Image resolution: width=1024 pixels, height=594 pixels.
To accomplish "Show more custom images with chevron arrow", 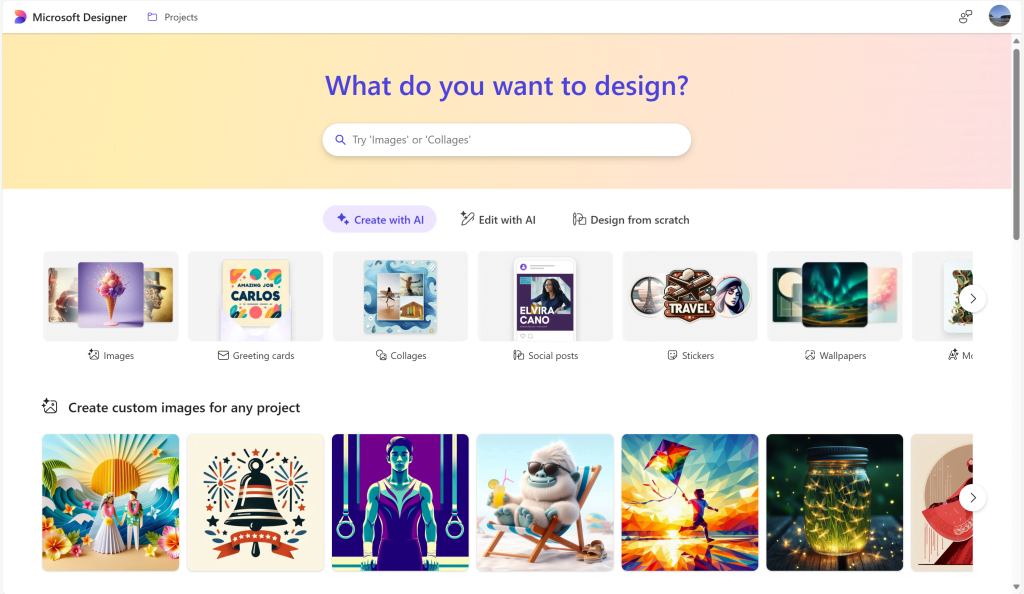I will click(x=972, y=497).
